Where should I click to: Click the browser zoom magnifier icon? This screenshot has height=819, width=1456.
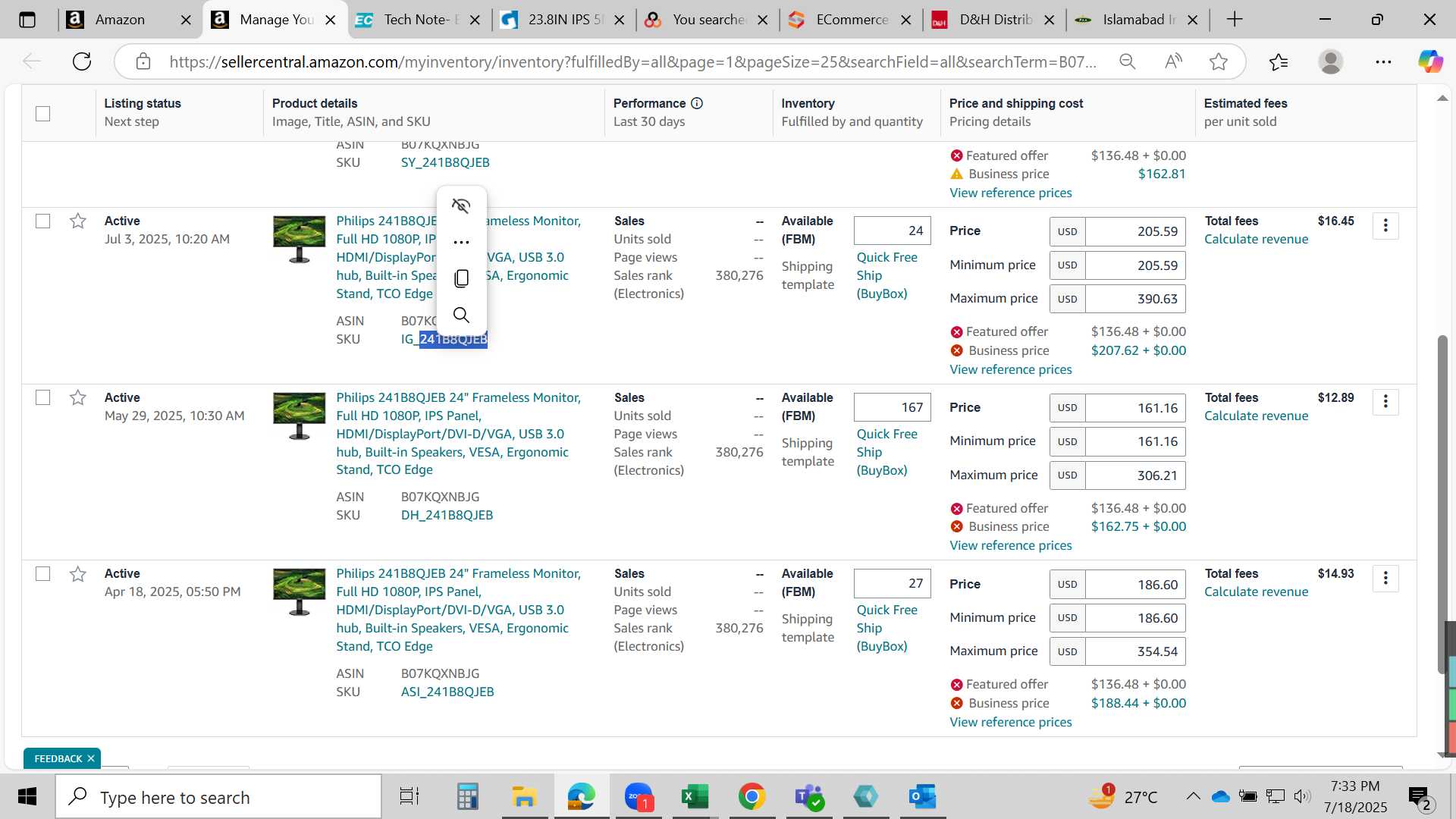1128,61
